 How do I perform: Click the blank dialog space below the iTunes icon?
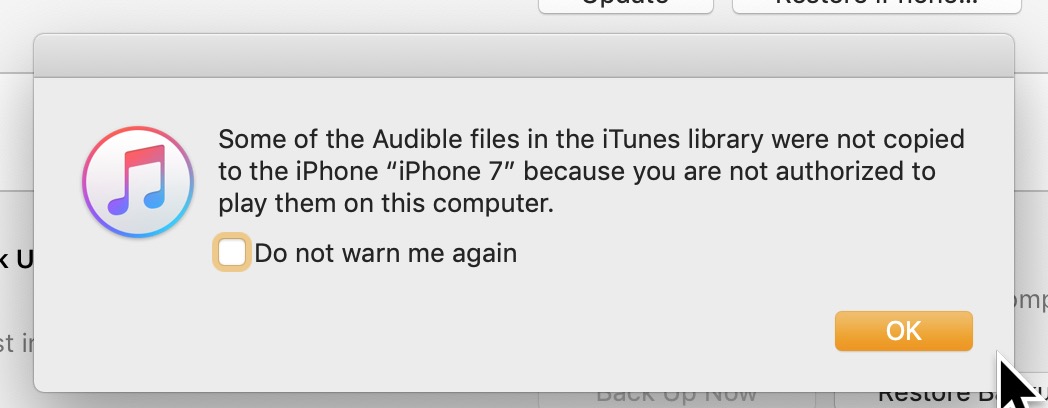[x=138, y=320]
